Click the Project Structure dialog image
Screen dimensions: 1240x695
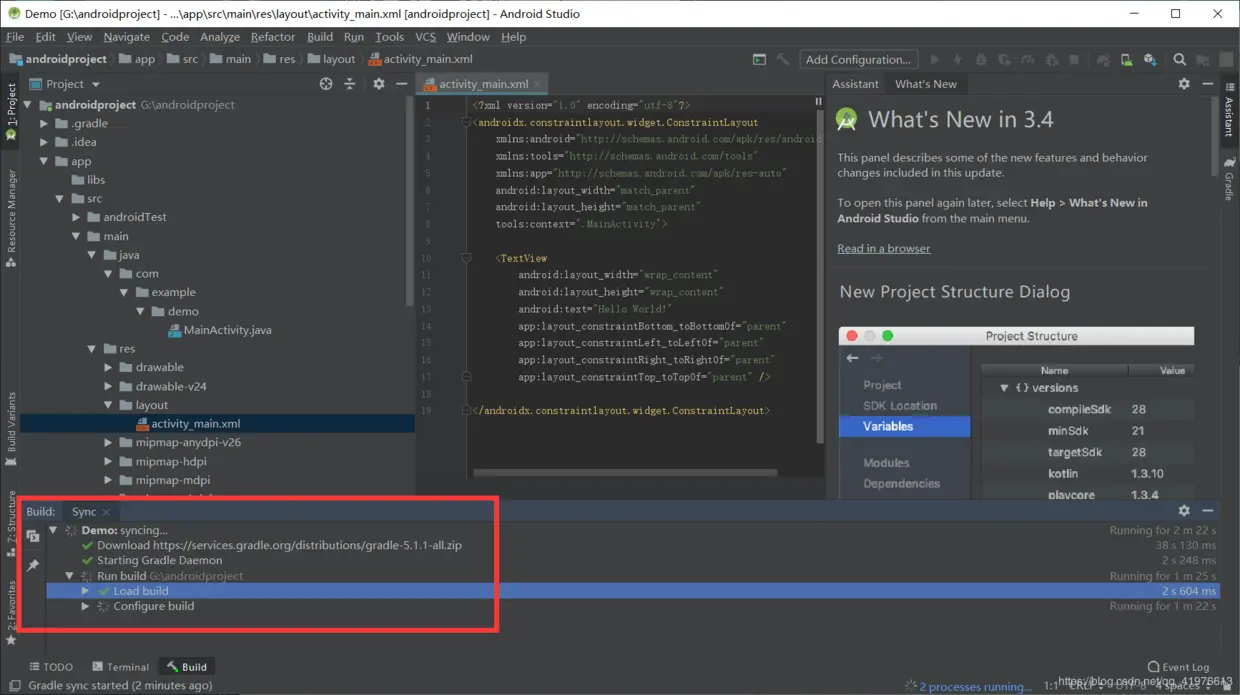click(1017, 413)
